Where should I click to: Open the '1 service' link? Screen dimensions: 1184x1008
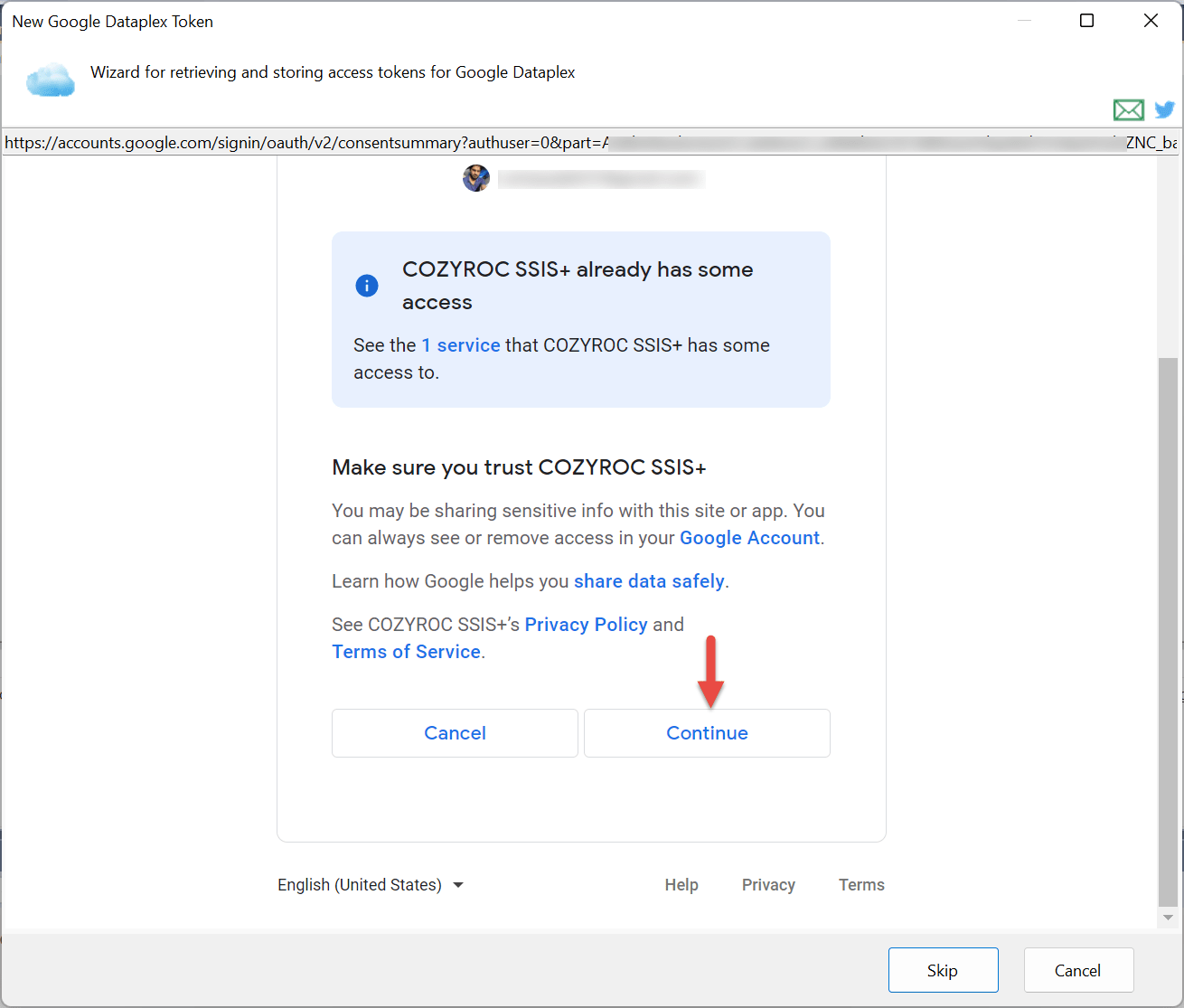[461, 345]
